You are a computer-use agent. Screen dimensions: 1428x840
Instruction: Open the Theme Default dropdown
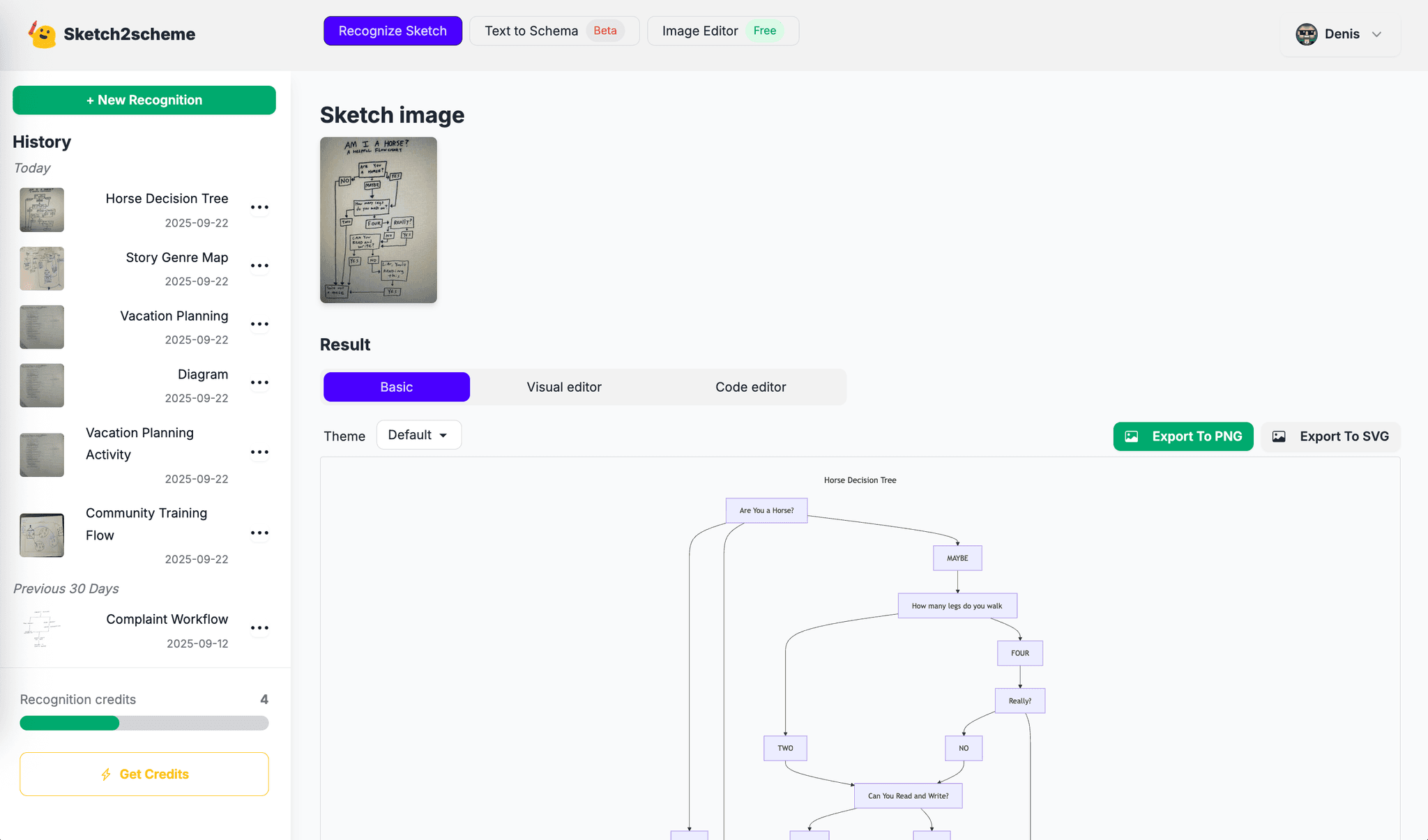[x=418, y=434]
